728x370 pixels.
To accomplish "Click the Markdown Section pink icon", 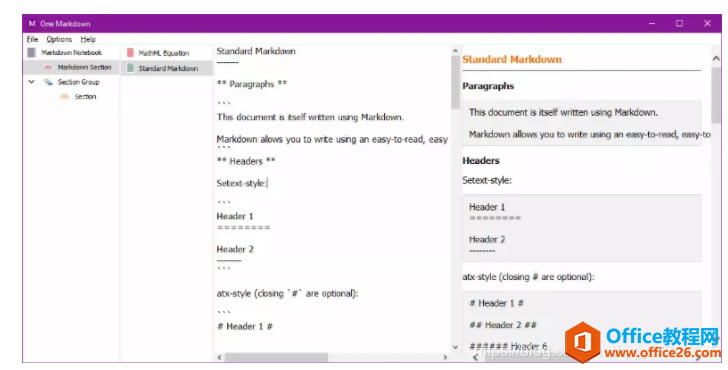I will [48, 67].
